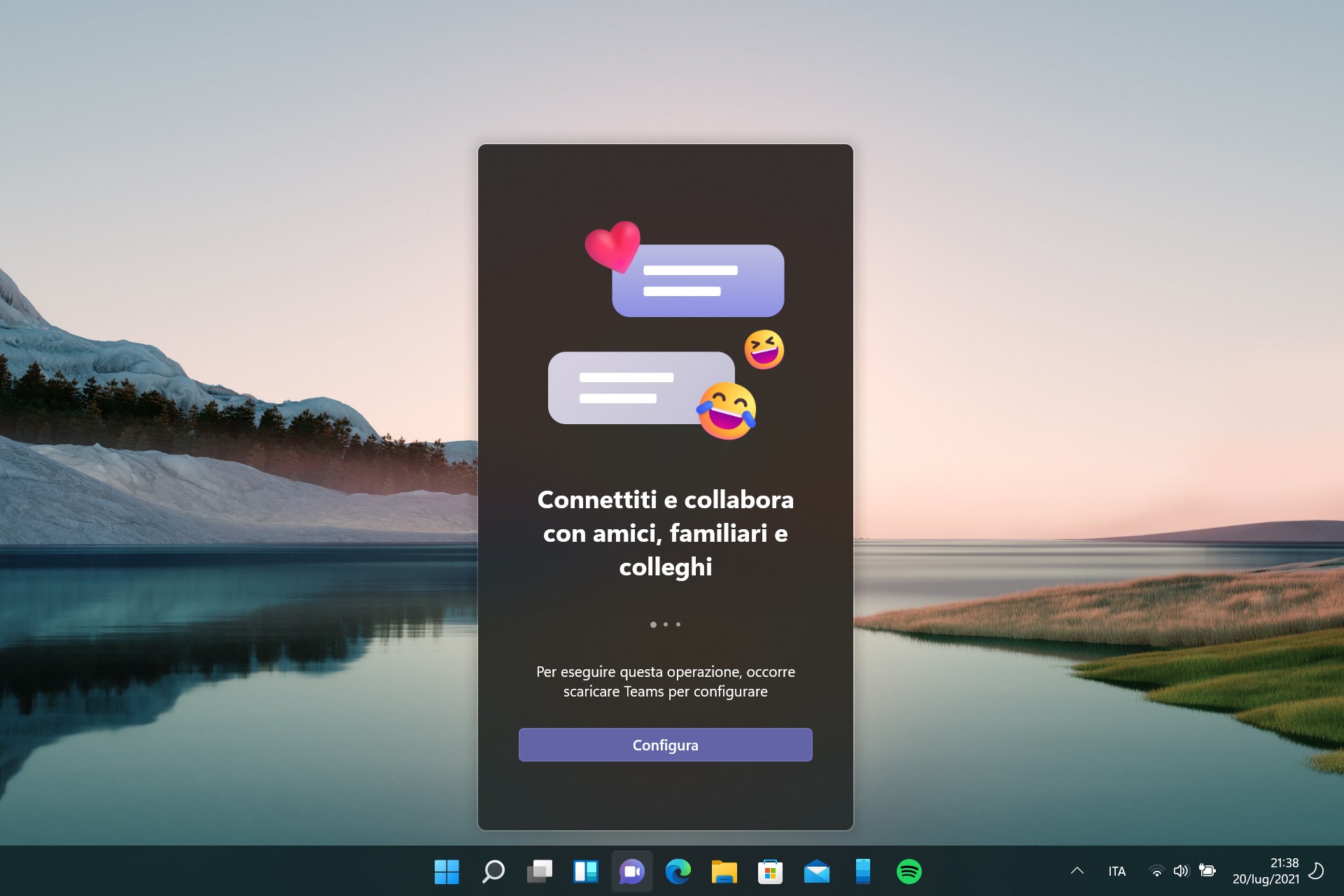The height and width of the screenshot is (896, 1344).
Task: Click the Configura button
Action: click(x=665, y=745)
